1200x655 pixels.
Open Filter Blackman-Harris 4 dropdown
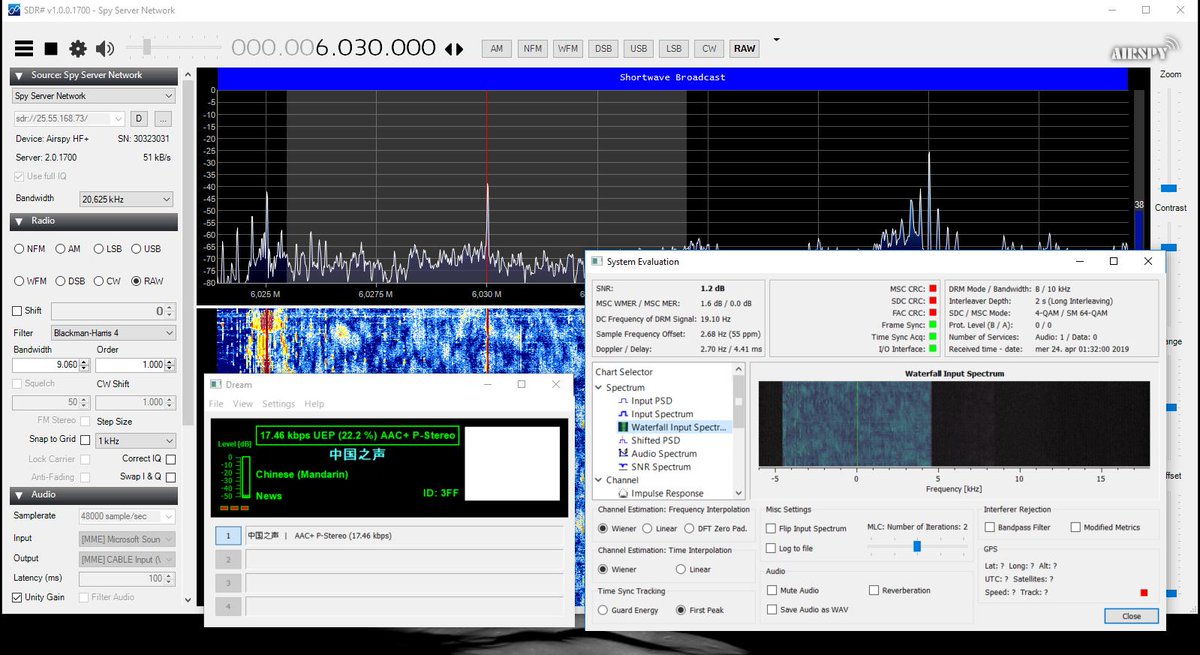(113, 333)
